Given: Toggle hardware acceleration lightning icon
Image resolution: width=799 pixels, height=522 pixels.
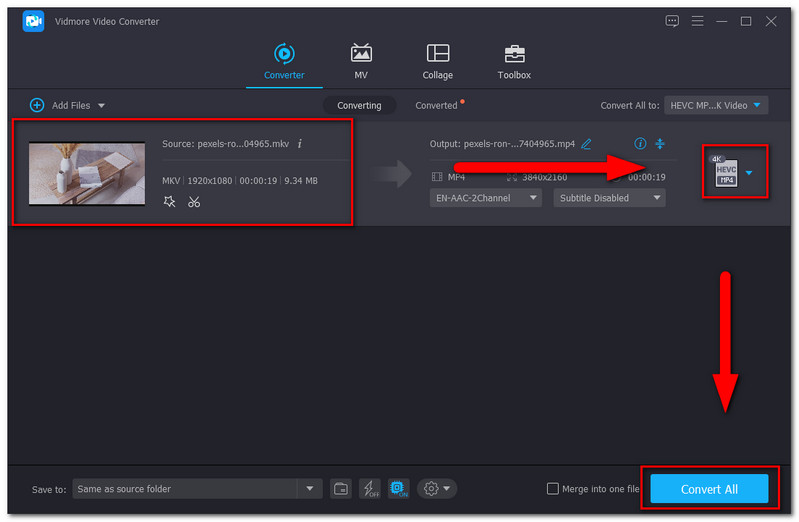Looking at the screenshot, I should 369,489.
